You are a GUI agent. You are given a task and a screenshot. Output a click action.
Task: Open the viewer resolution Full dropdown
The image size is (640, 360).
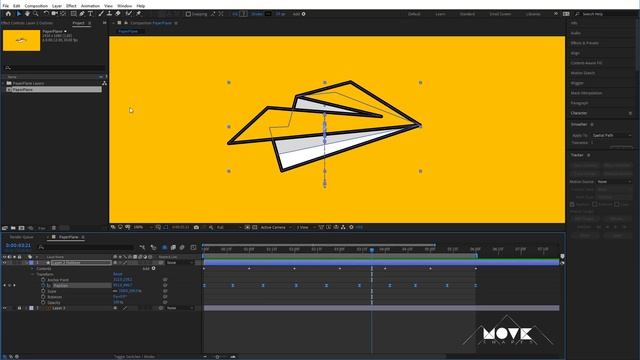click(x=229, y=227)
